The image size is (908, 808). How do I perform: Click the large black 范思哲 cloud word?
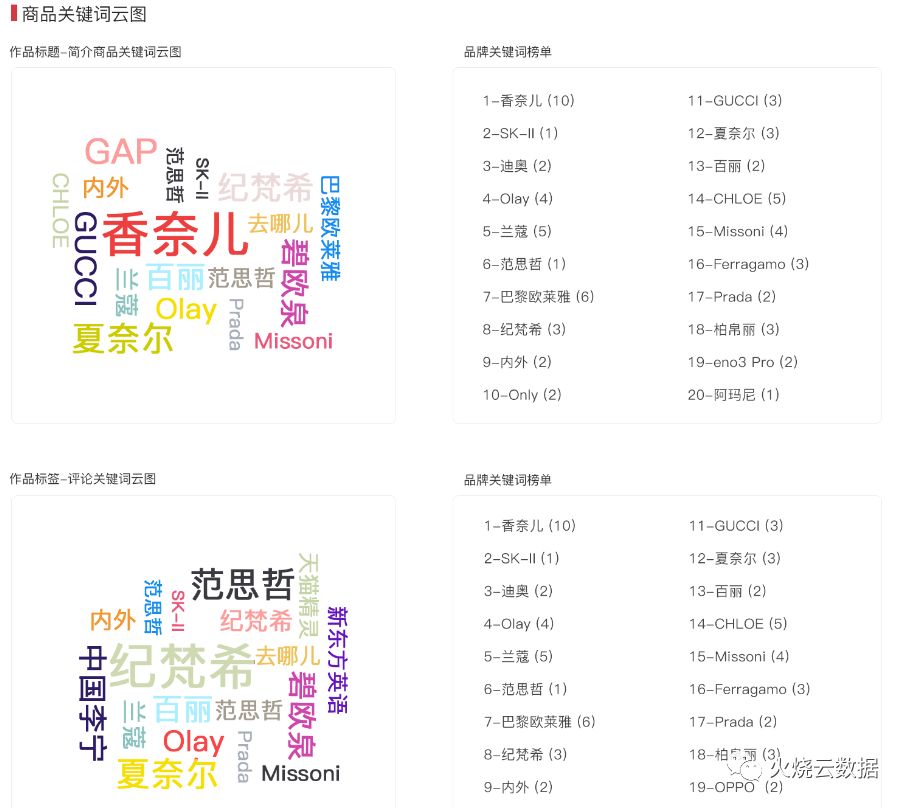(243, 584)
